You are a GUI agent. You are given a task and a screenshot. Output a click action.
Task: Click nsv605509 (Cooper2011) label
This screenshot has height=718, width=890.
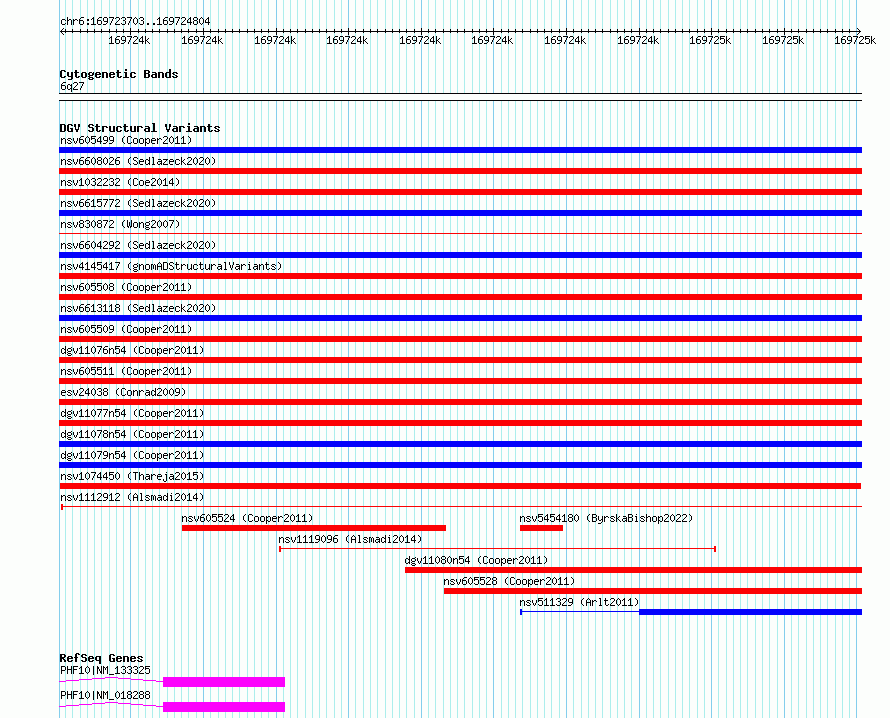[126, 329]
